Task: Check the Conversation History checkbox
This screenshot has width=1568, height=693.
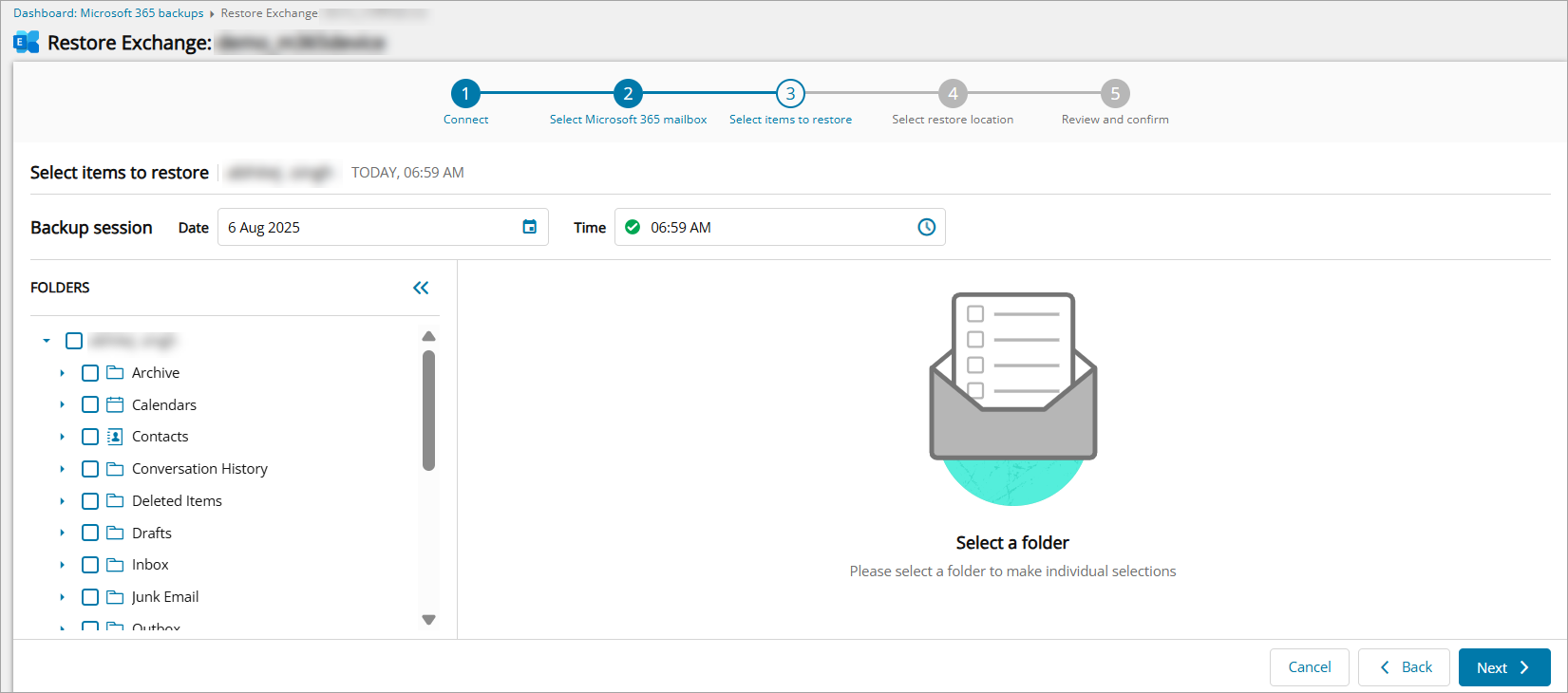Action: click(x=90, y=469)
